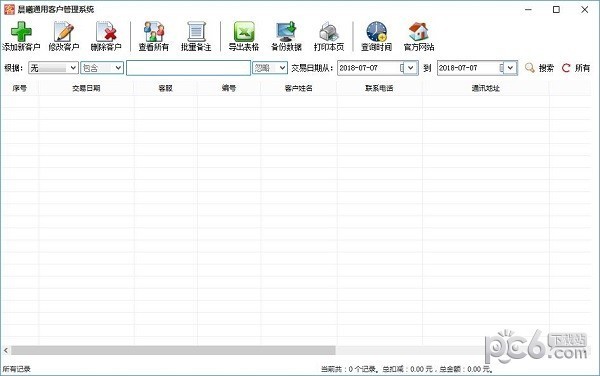Expand the end date picker after 到
Image resolution: width=600 pixels, height=376 pixels.
(x=510, y=68)
